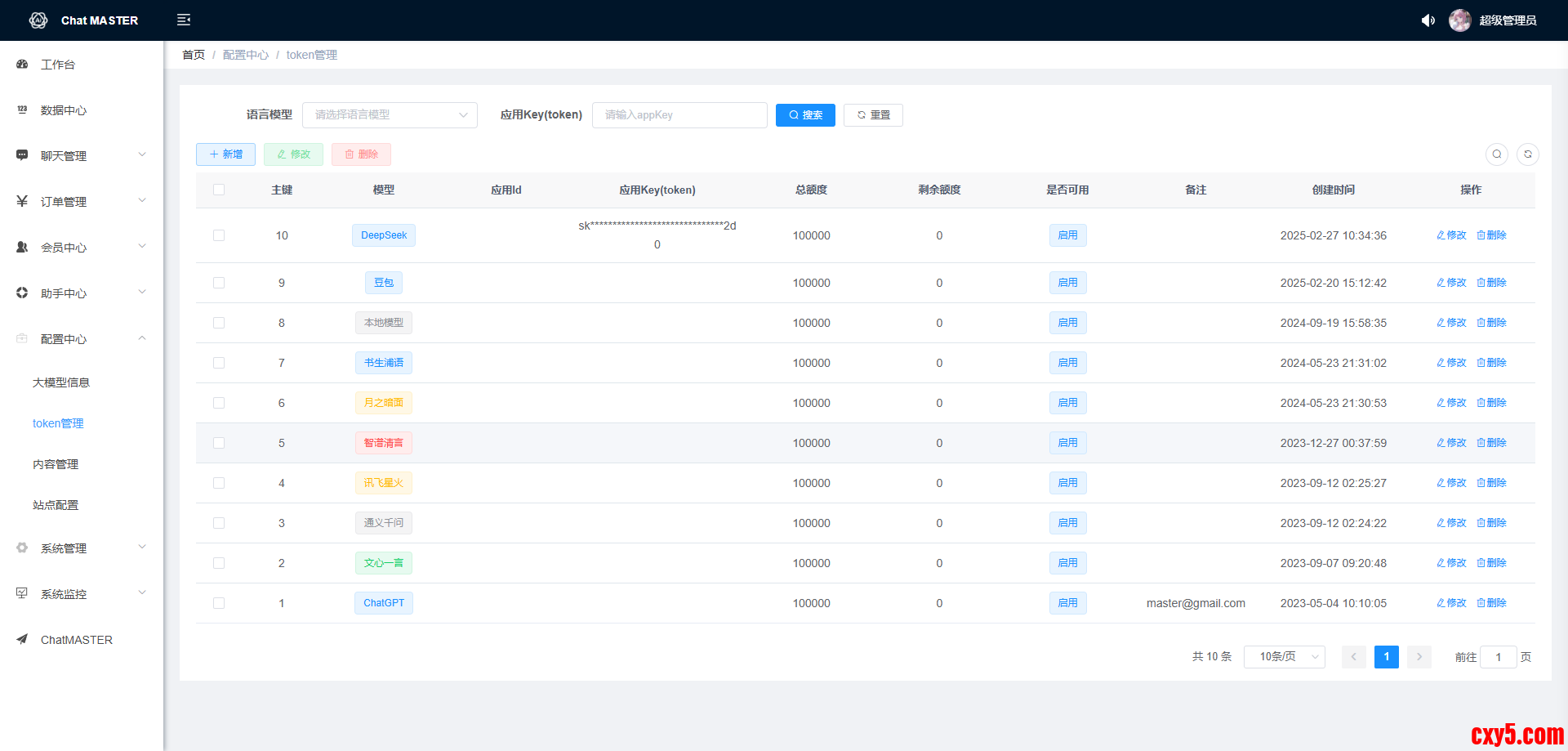Viewport: 1568px width, 751px height.
Task: Click the 新增 add button
Action: pyautogui.click(x=225, y=154)
